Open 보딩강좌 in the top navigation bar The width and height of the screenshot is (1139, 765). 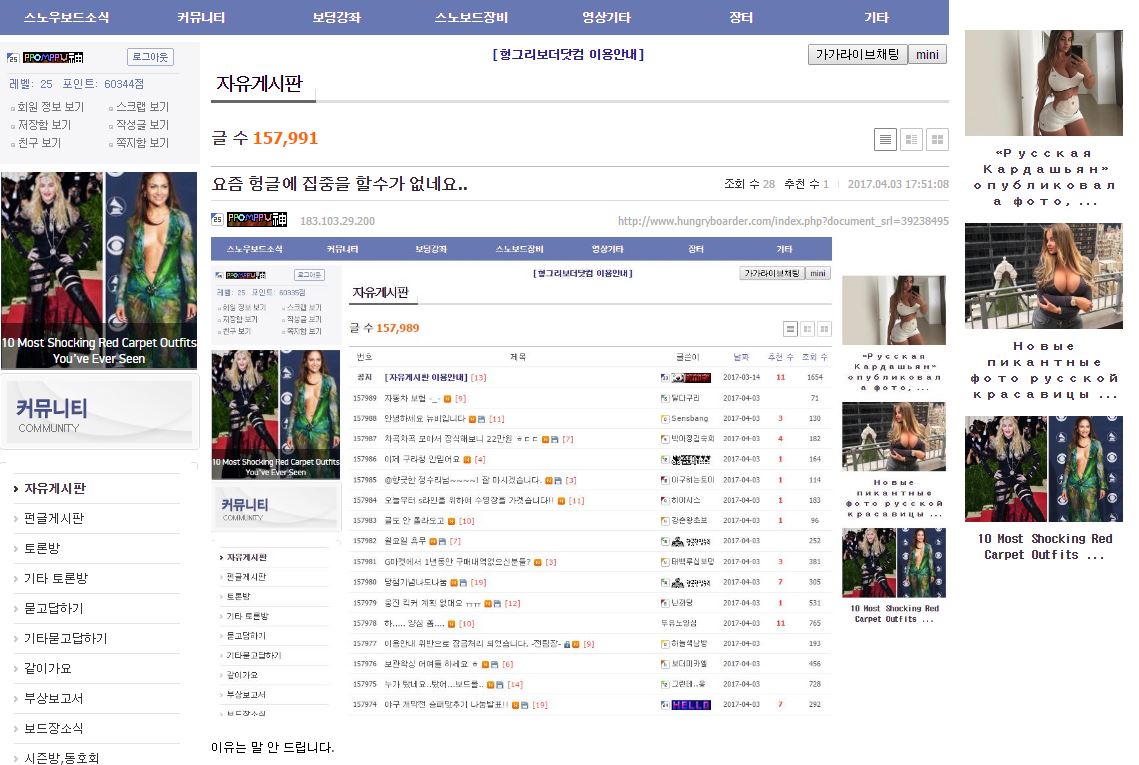click(x=336, y=17)
